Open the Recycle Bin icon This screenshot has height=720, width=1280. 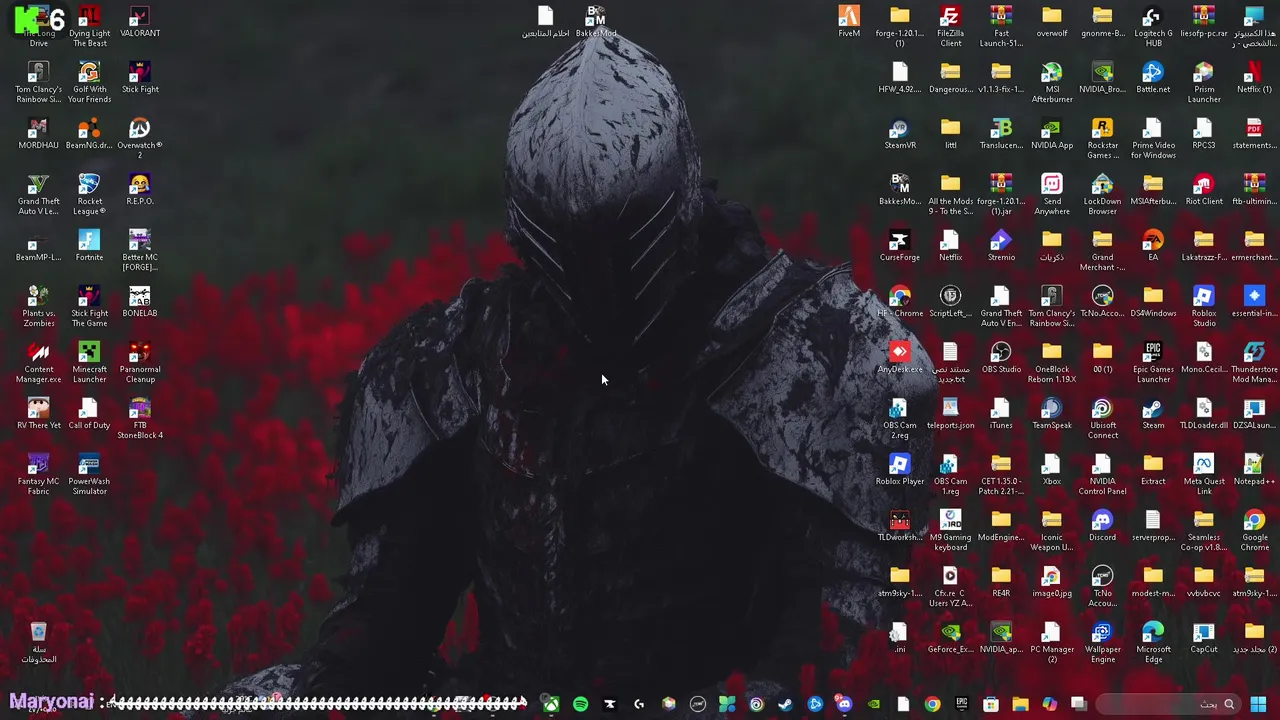[x=38, y=643]
